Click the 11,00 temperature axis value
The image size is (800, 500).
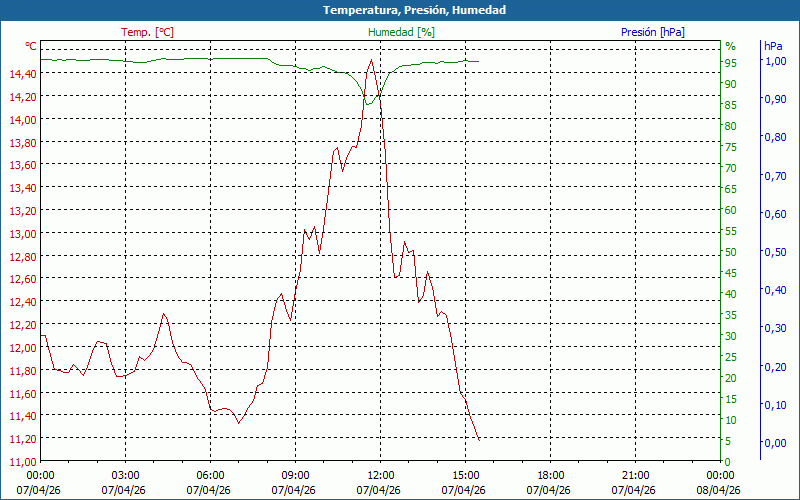pos(22,461)
